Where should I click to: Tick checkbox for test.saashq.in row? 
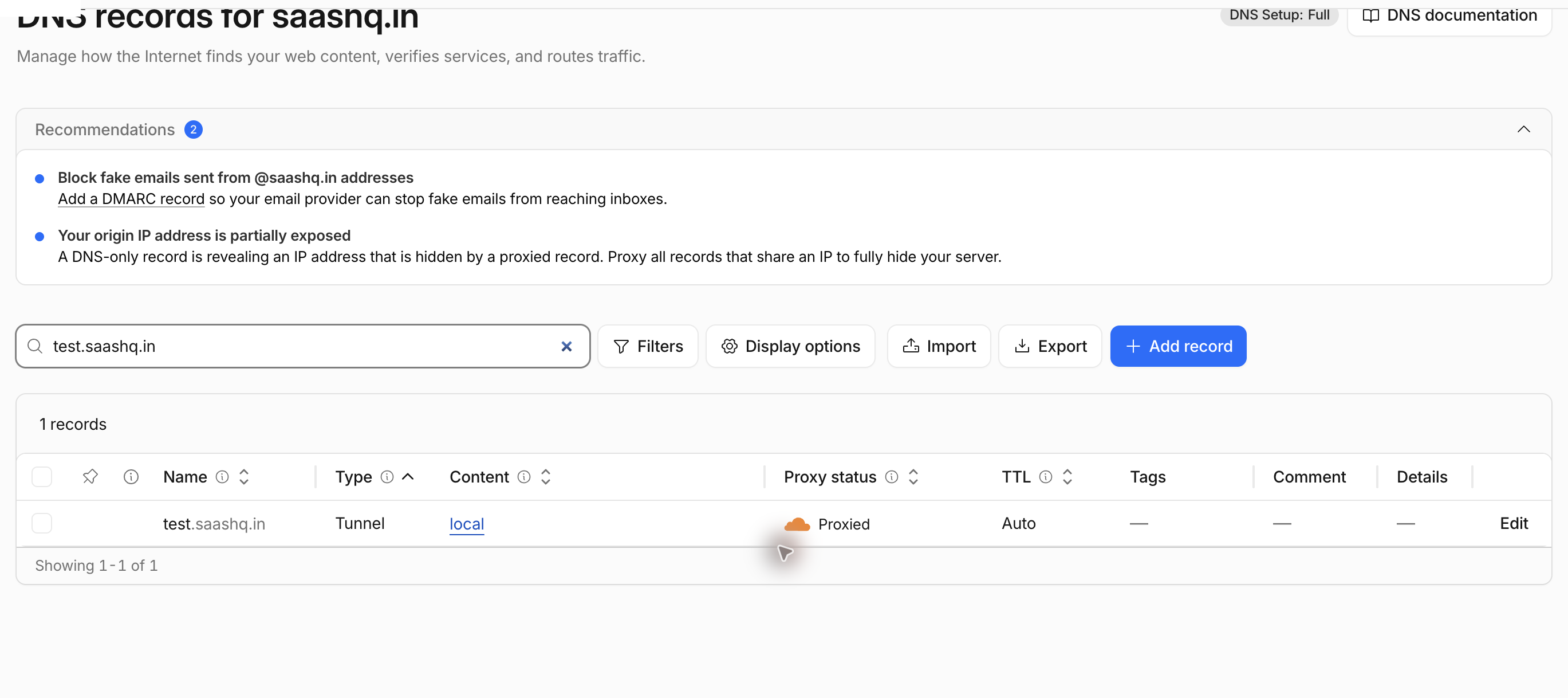point(42,523)
